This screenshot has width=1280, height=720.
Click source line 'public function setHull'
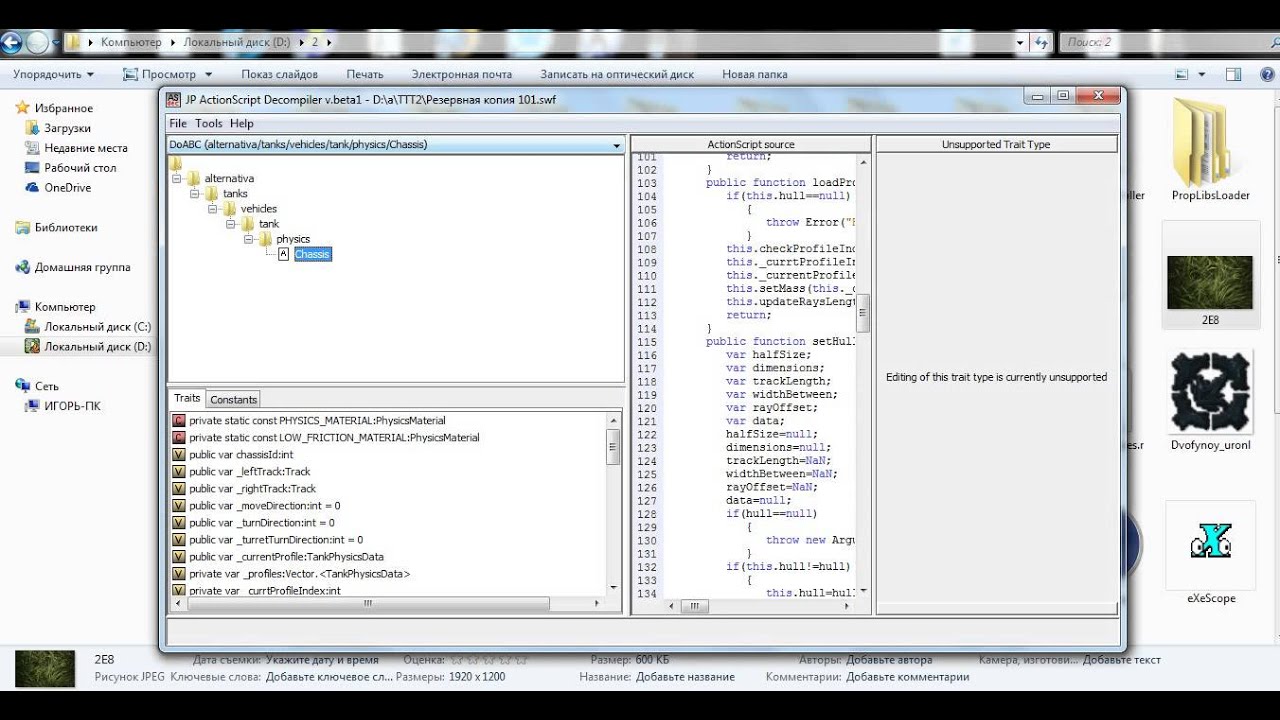(780, 341)
